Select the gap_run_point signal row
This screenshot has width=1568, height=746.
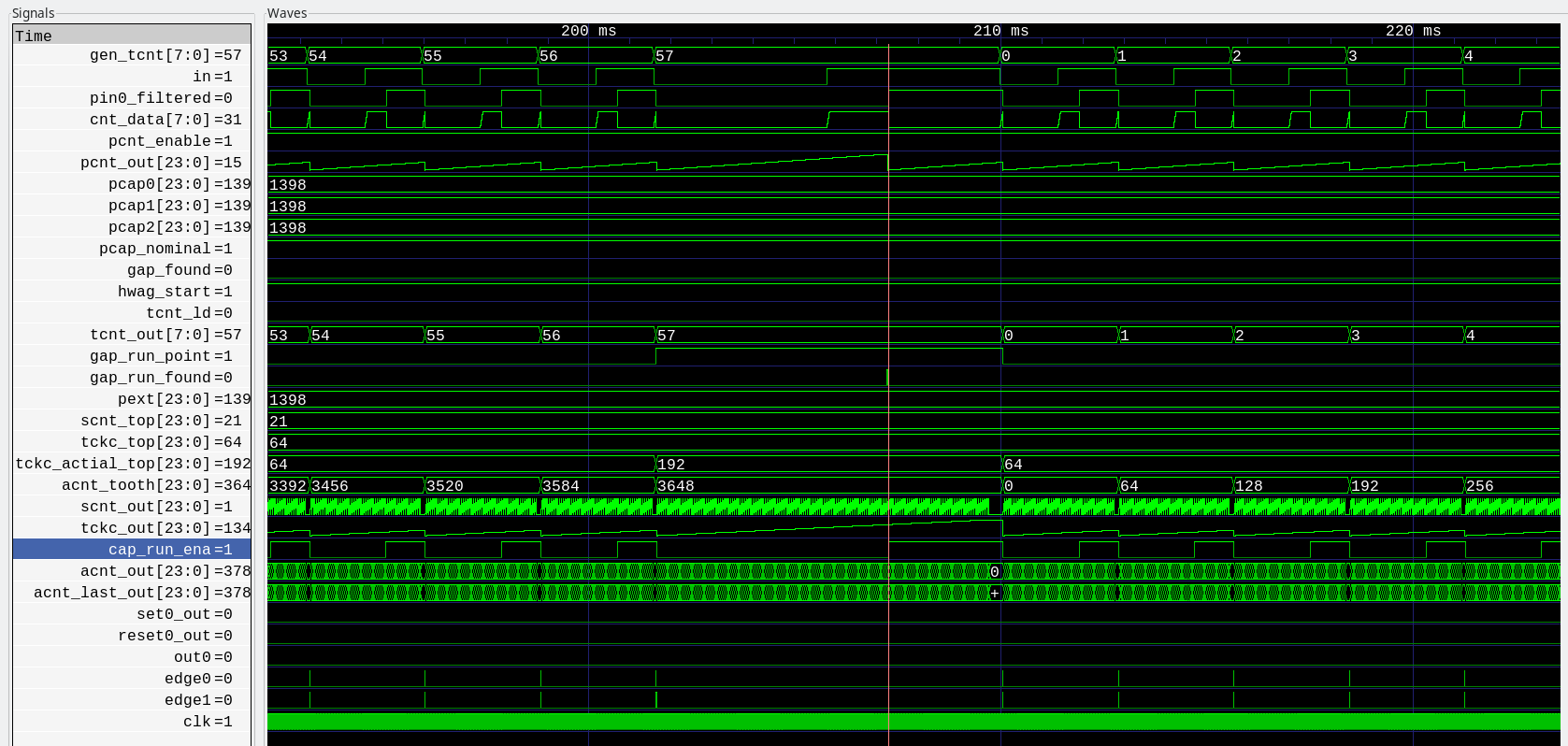[x=132, y=356]
